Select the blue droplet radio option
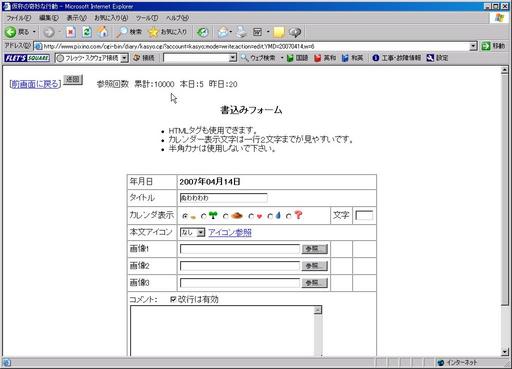 click(x=270, y=216)
